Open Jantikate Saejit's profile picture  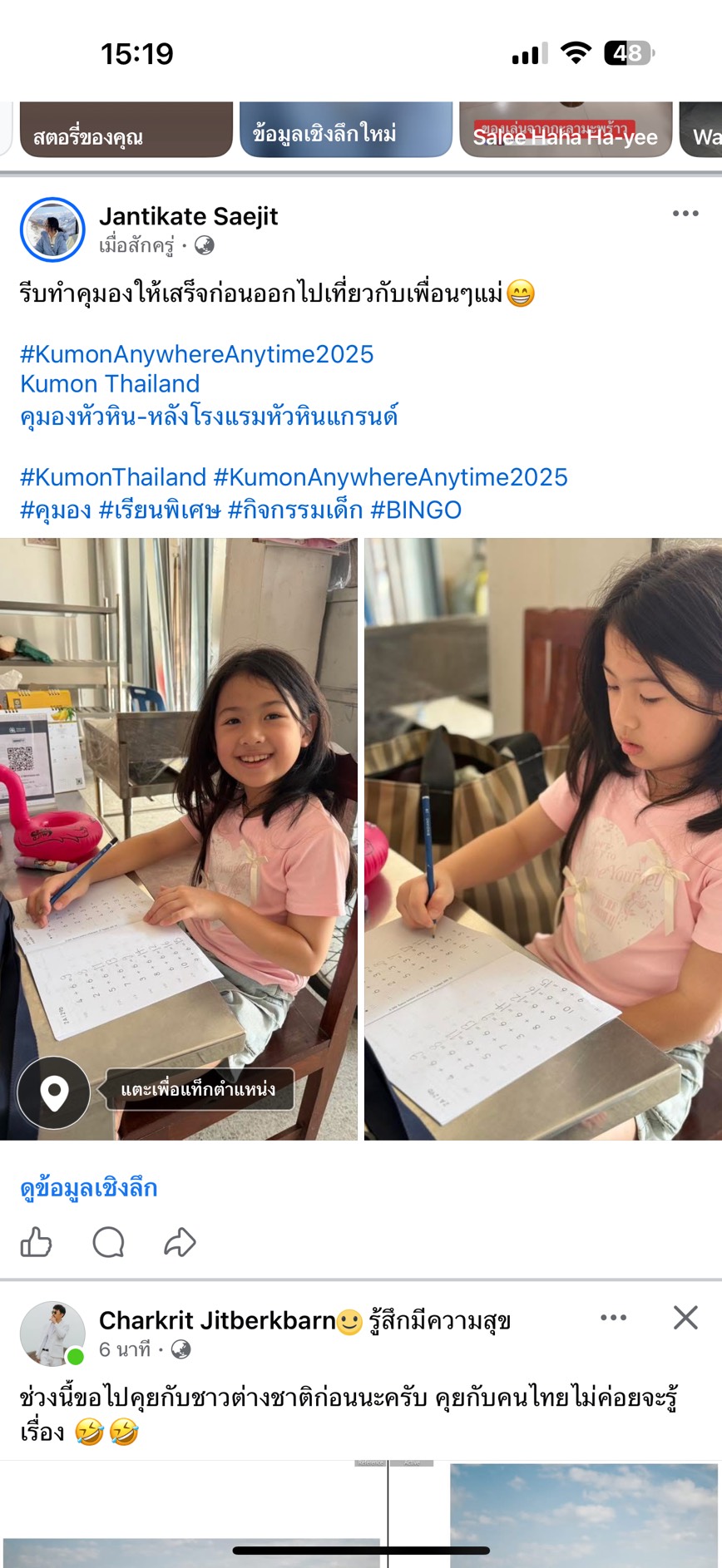[x=52, y=230]
